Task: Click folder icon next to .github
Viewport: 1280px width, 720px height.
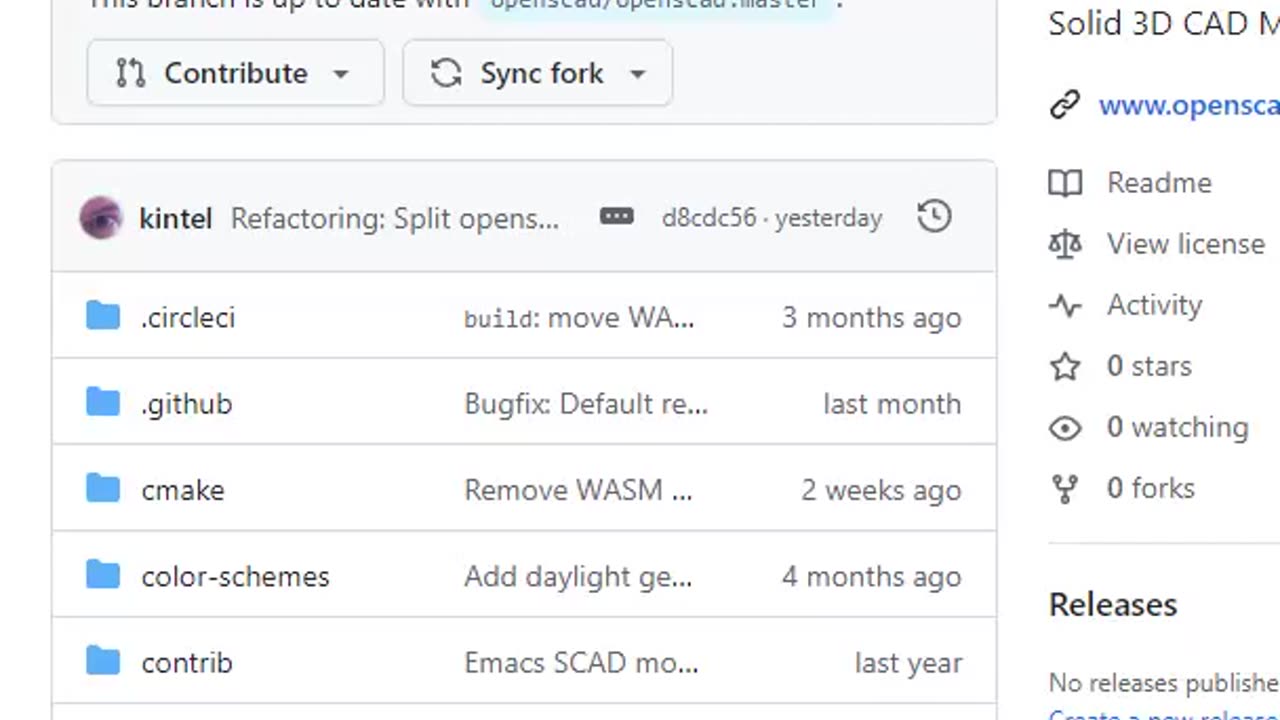Action: coord(103,402)
